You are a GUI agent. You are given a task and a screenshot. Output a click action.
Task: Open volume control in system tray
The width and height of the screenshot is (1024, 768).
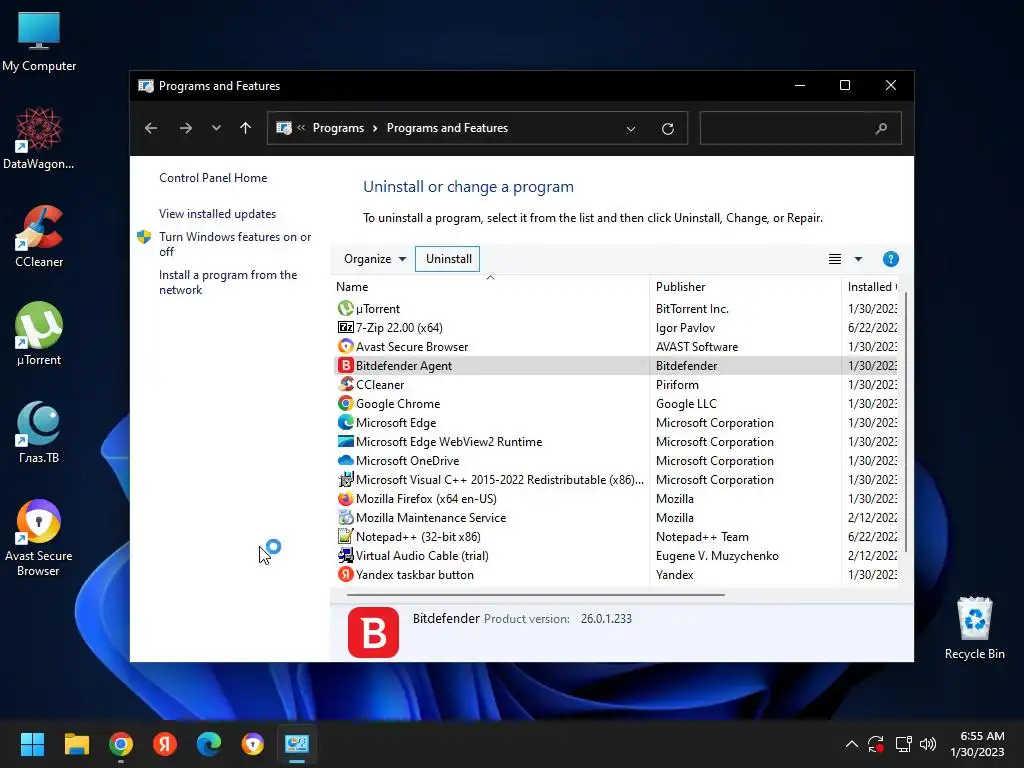[x=927, y=744]
